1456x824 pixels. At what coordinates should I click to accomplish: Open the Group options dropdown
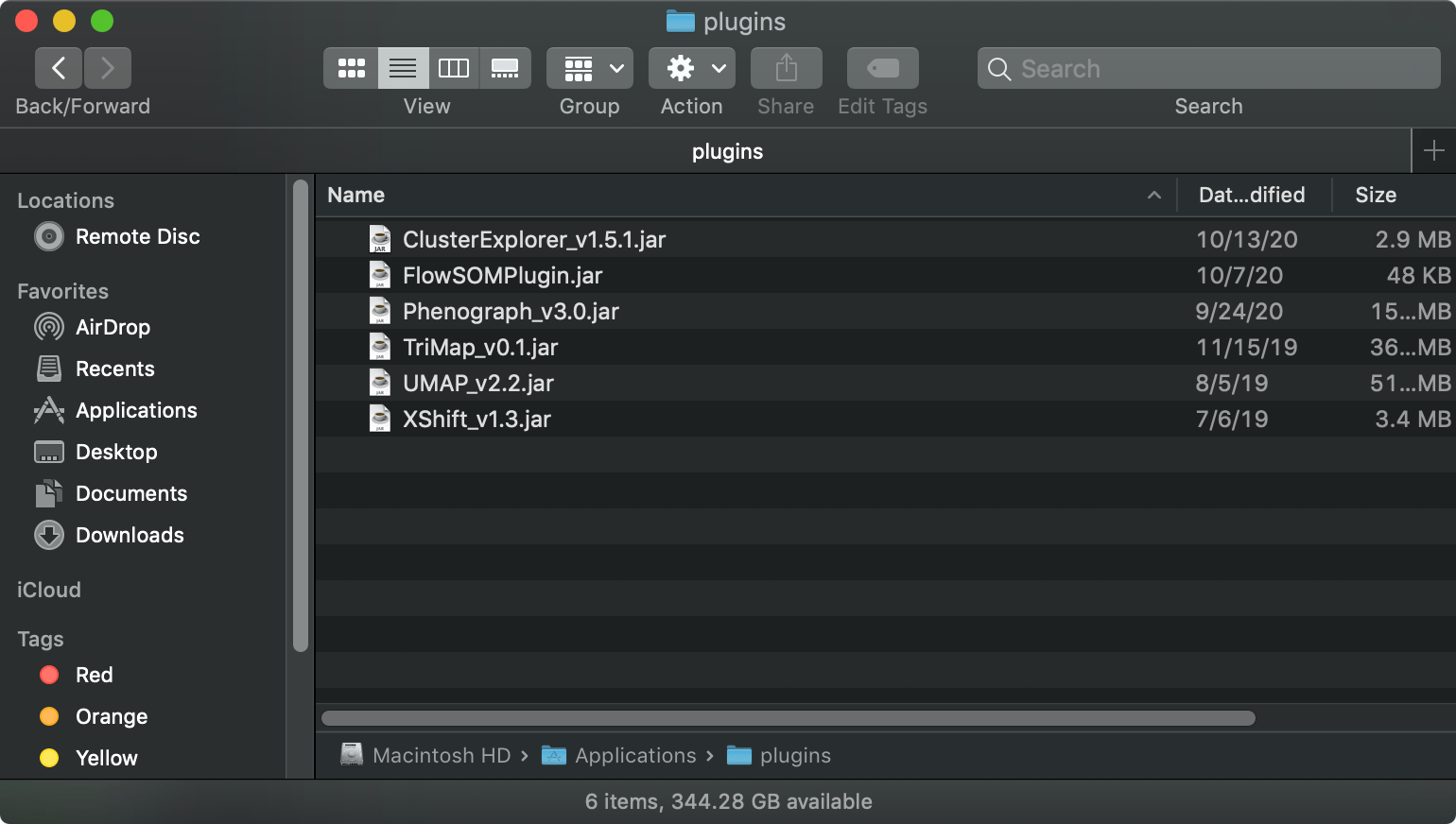tap(589, 67)
